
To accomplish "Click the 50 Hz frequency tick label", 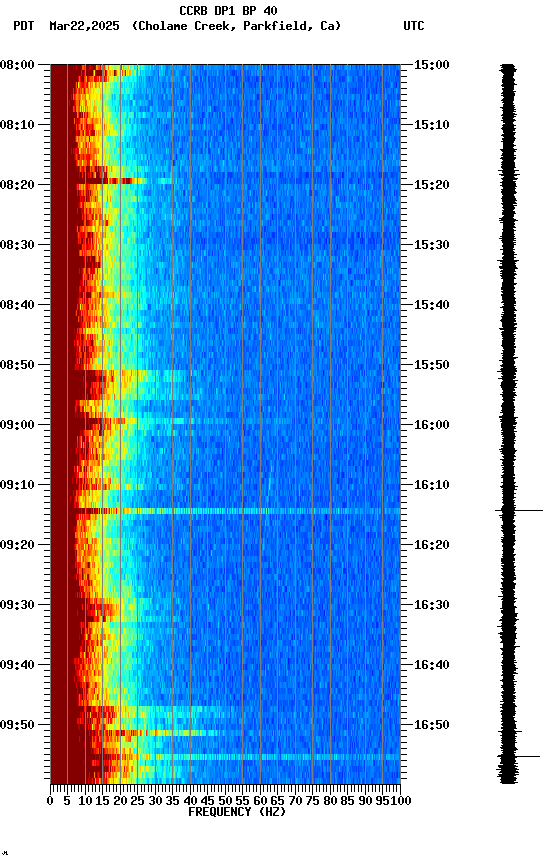I will pos(225,801).
